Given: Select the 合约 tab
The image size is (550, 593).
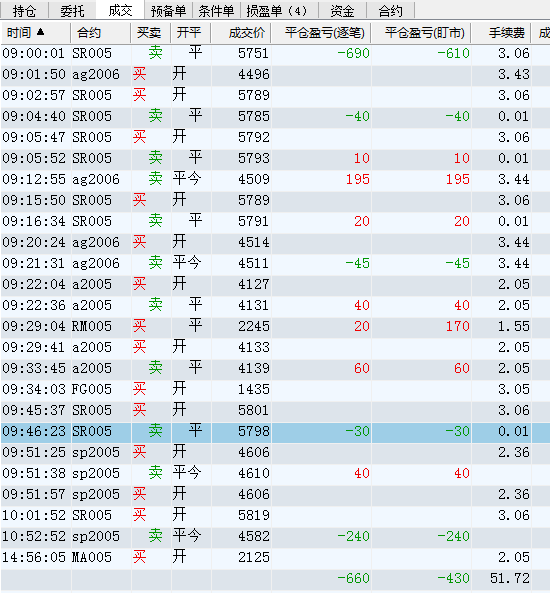Looking at the screenshot, I should (390, 11).
